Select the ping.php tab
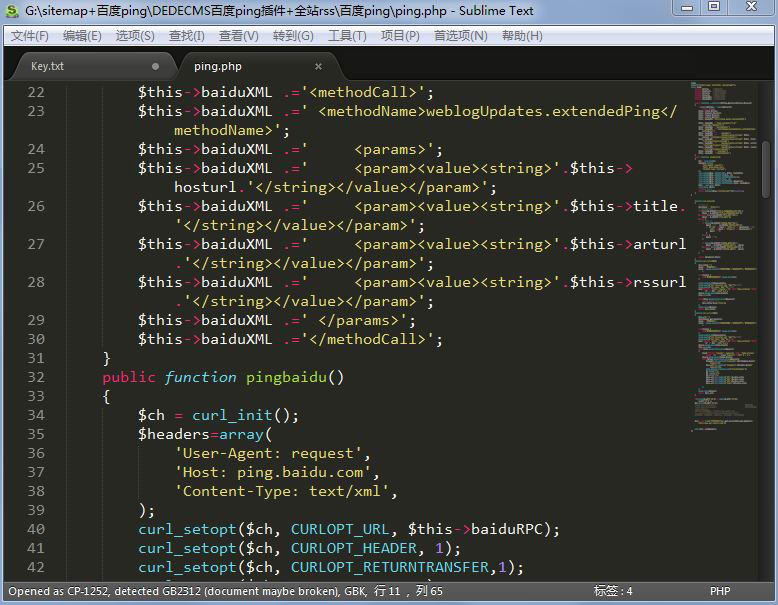 point(218,66)
